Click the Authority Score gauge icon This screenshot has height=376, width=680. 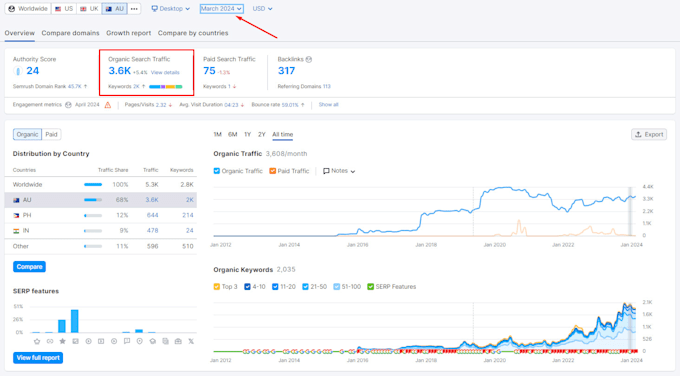point(18,71)
